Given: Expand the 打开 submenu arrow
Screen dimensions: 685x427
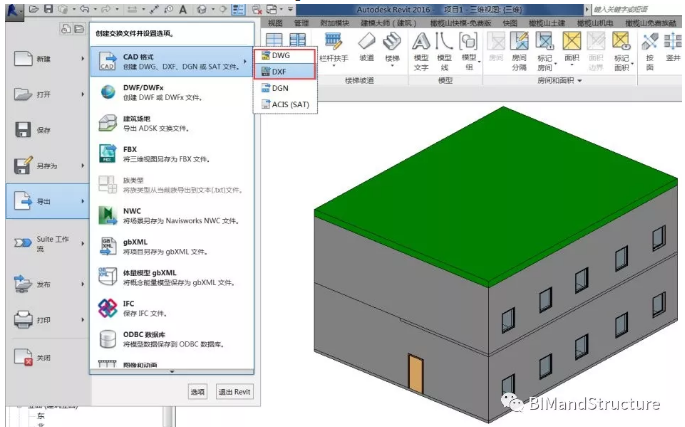Looking at the screenshot, I should pyautogui.click(x=83, y=94).
